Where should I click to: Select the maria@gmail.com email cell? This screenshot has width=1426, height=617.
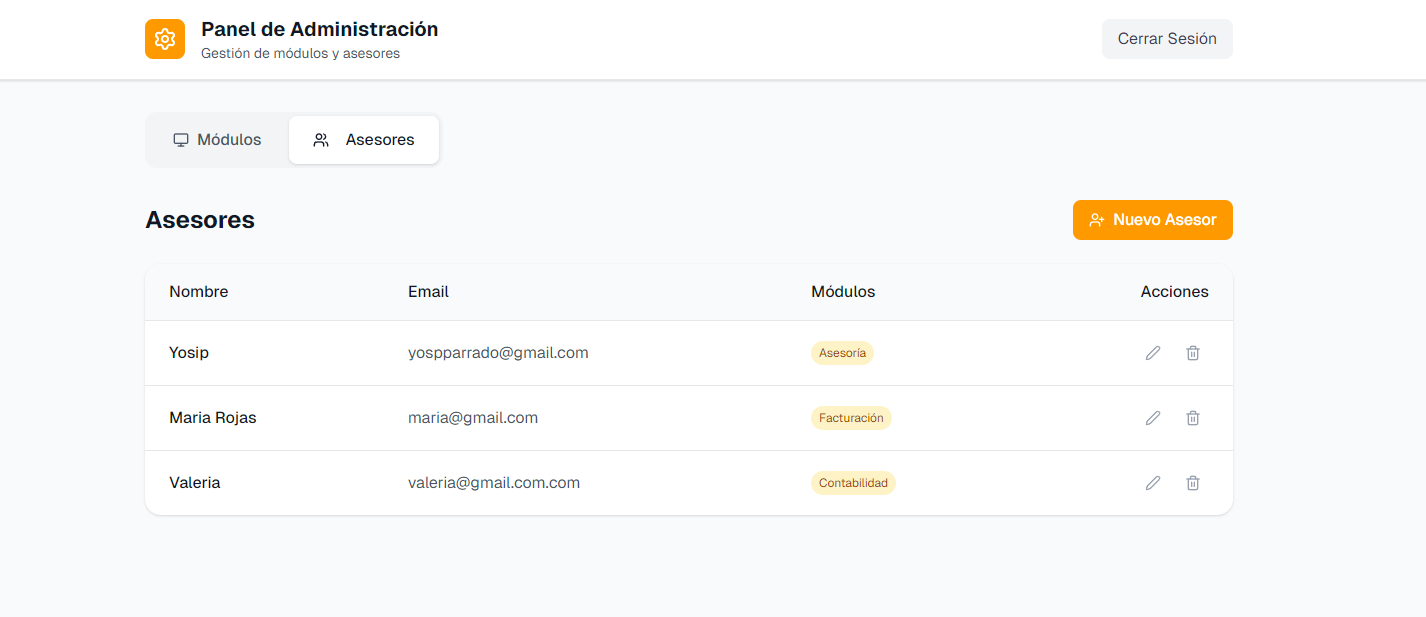coord(473,418)
